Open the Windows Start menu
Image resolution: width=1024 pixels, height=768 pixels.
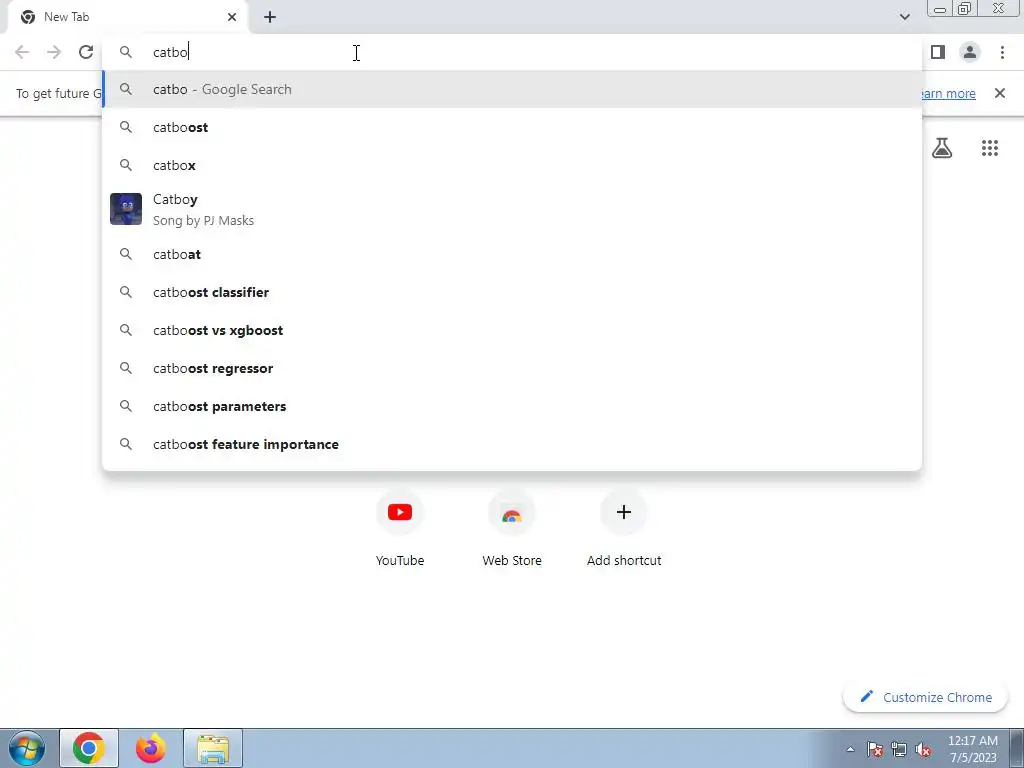pyautogui.click(x=26, y=749)
